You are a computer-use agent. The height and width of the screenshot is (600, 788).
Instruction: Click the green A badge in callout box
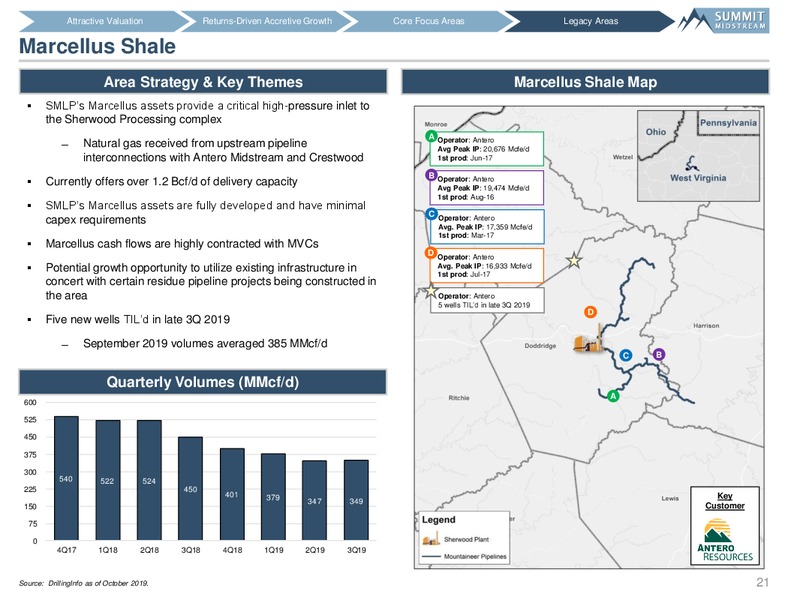(x=431, y=136)
